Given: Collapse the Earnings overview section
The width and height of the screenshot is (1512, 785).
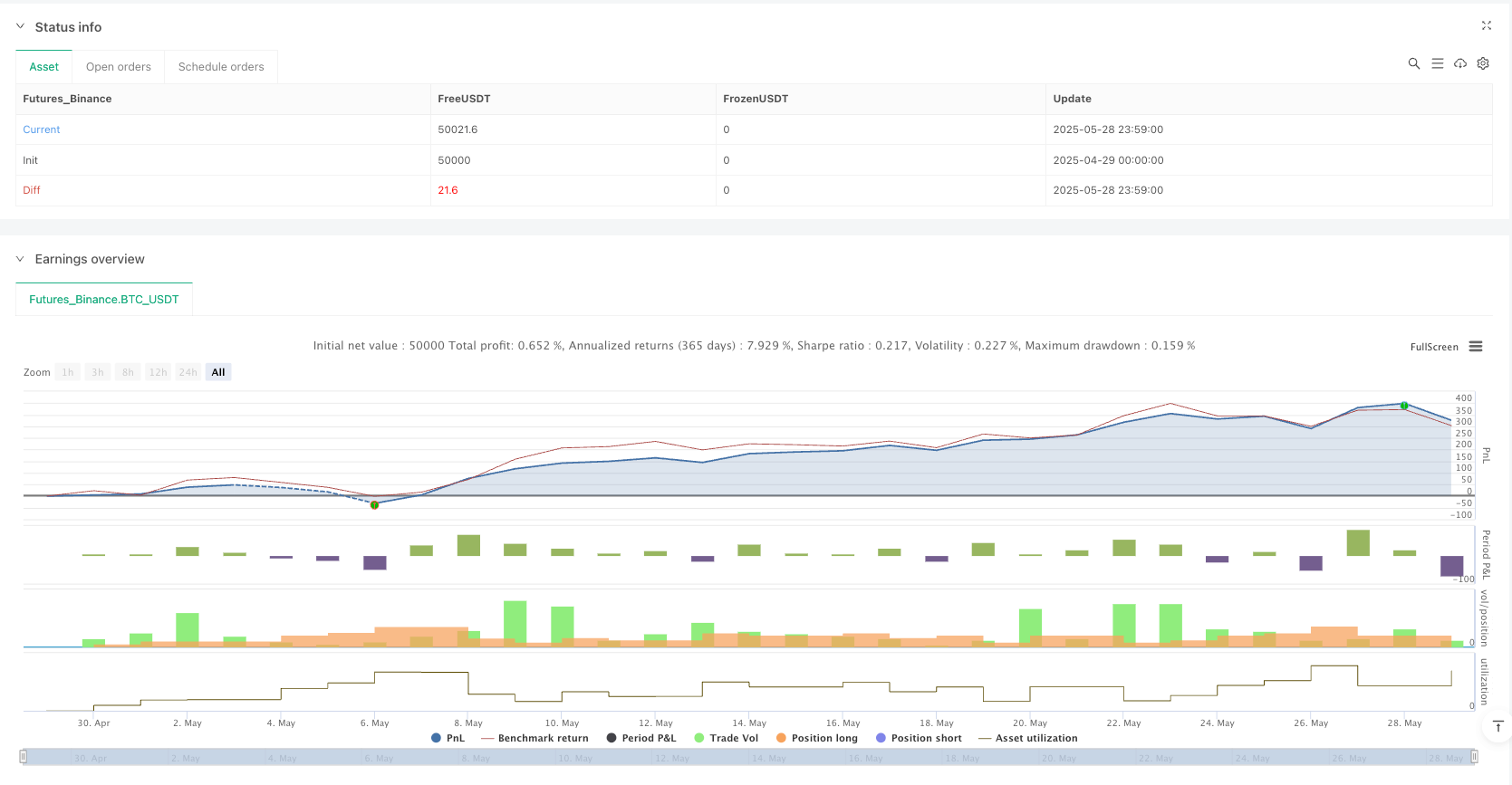Looking at the screenshot, I should pyautogui.click(x=21, y=259).
